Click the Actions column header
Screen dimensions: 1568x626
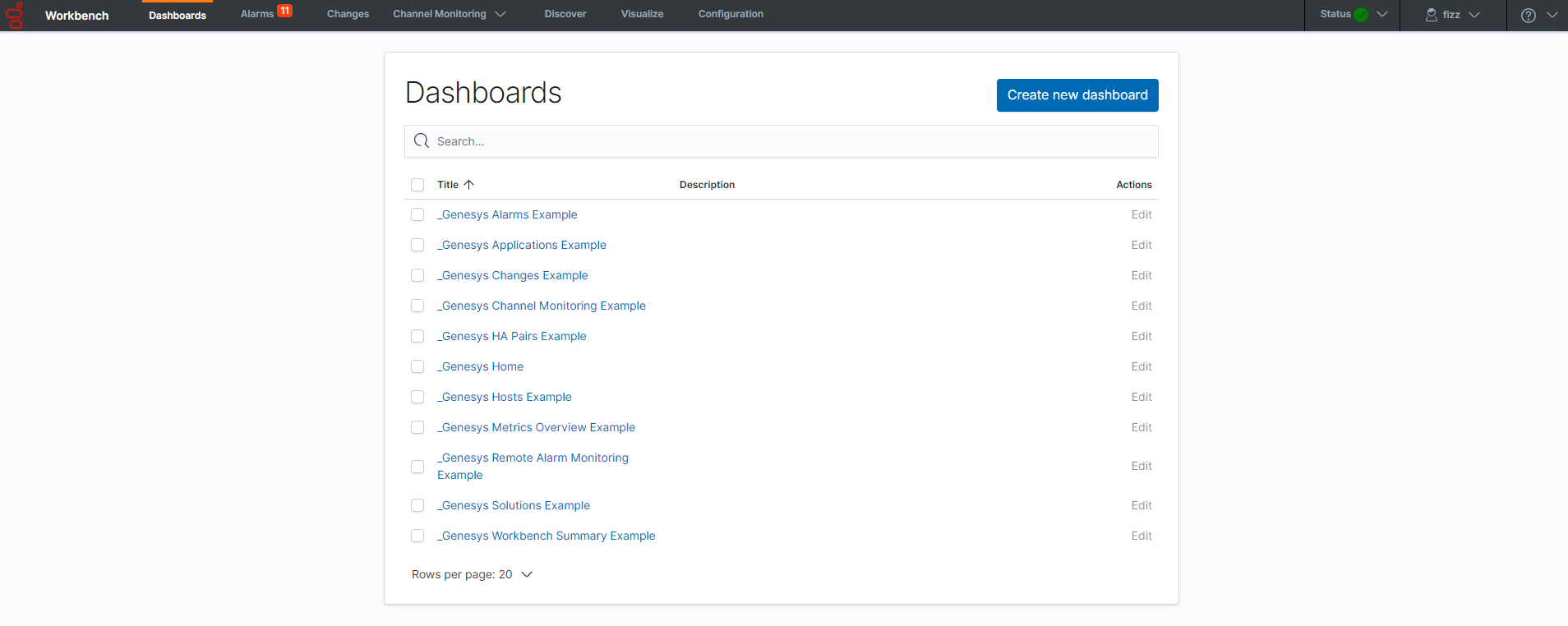pos(1134,185)
